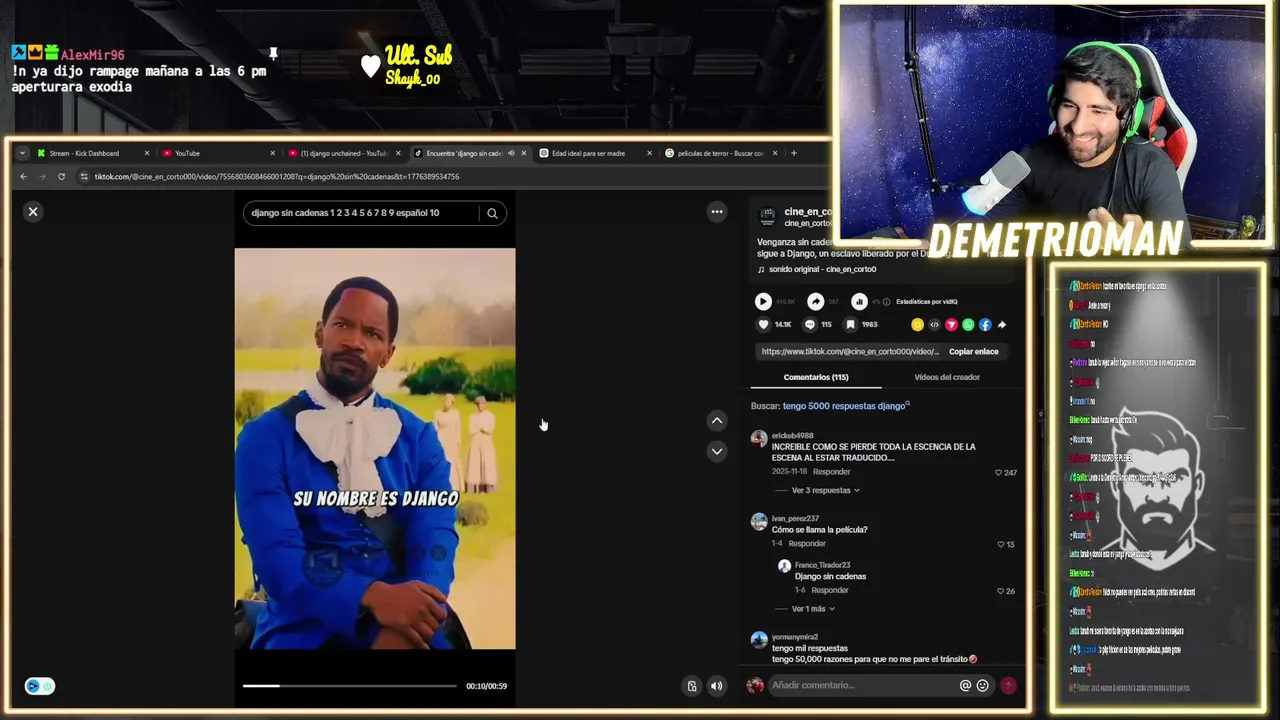Click the 'tengo 5000 respuestas django' search link
The width and height of the screenshot is (1280, 720).
pyautogui.click(x=846, y=406)
